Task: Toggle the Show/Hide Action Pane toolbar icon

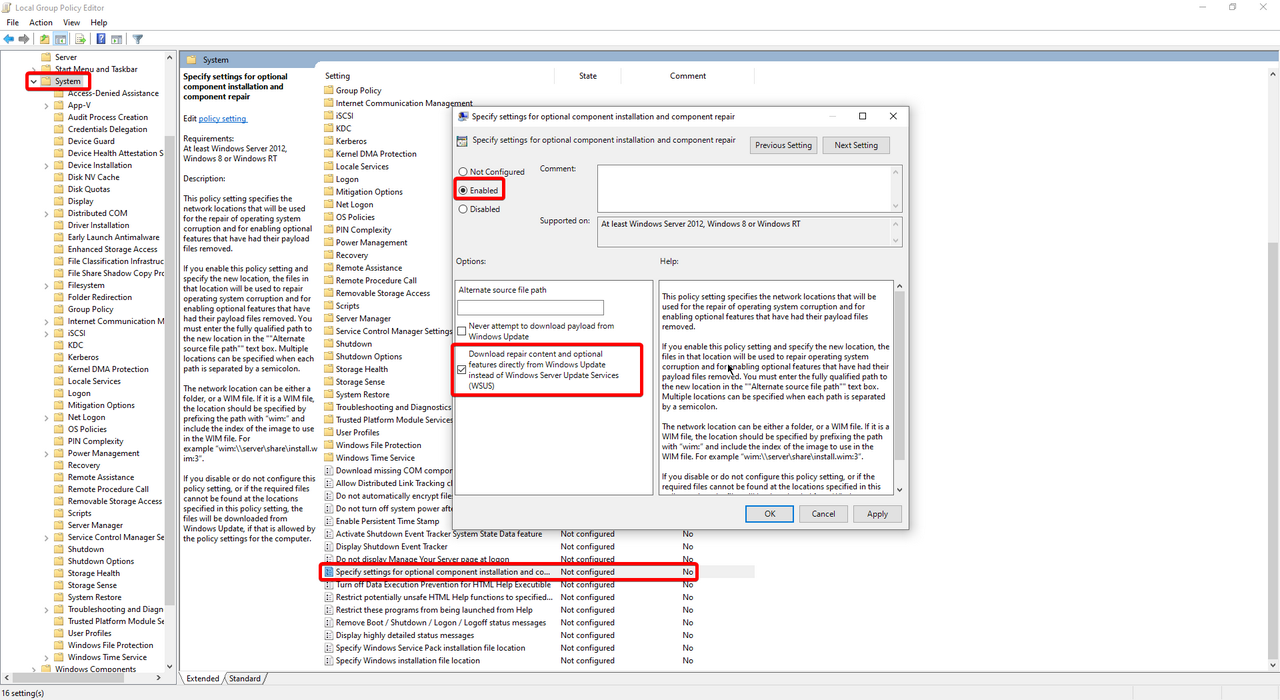Action: point(117,39)
